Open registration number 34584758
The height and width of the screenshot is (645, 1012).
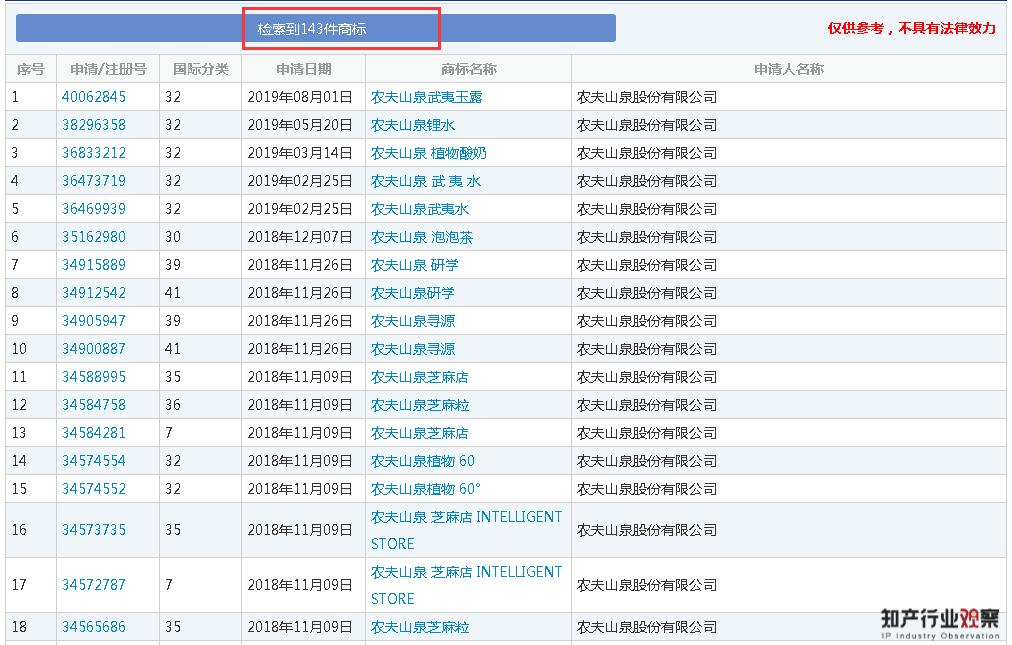[x=94, y=405]
